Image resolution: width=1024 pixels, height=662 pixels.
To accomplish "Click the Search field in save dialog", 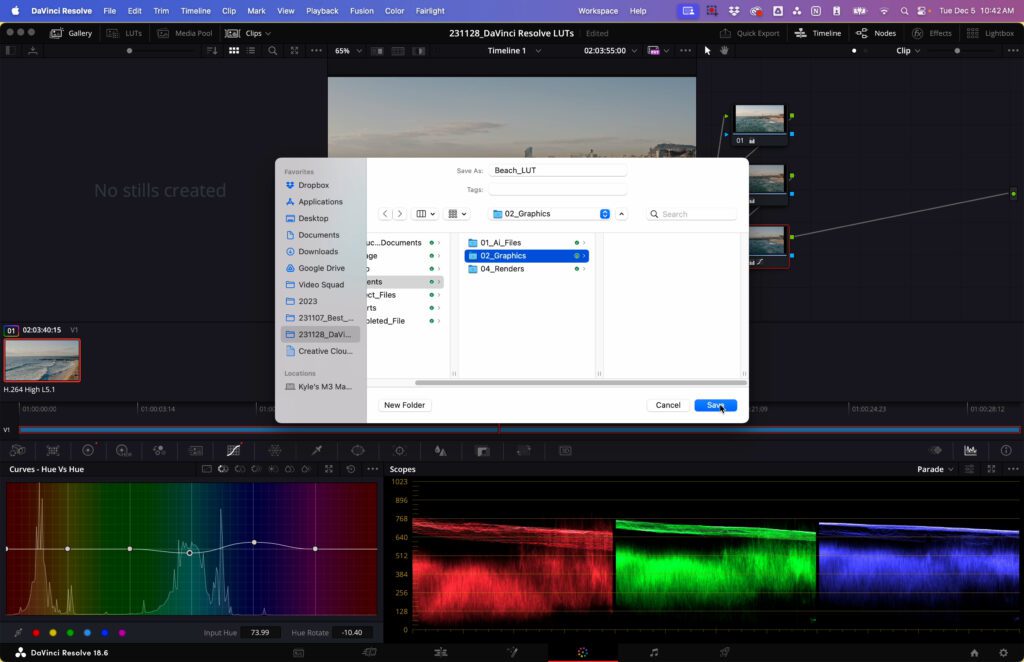I will (692, 214).
